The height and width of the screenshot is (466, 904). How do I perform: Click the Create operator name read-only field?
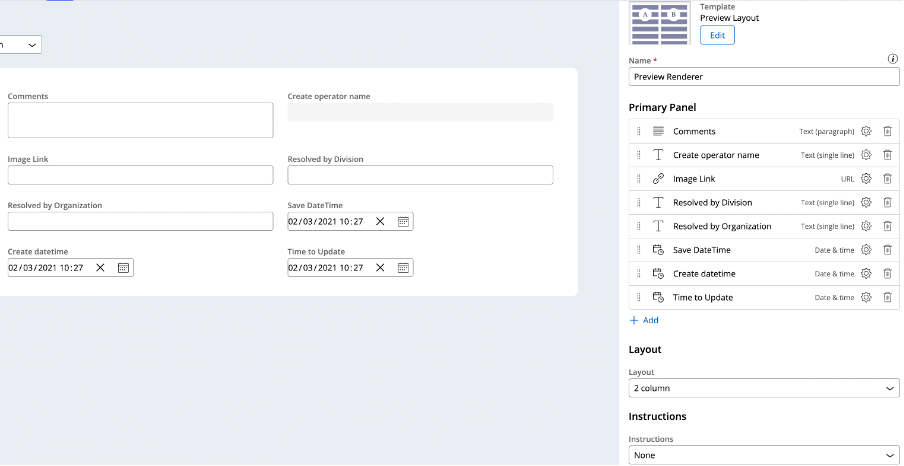click(420, 112)
